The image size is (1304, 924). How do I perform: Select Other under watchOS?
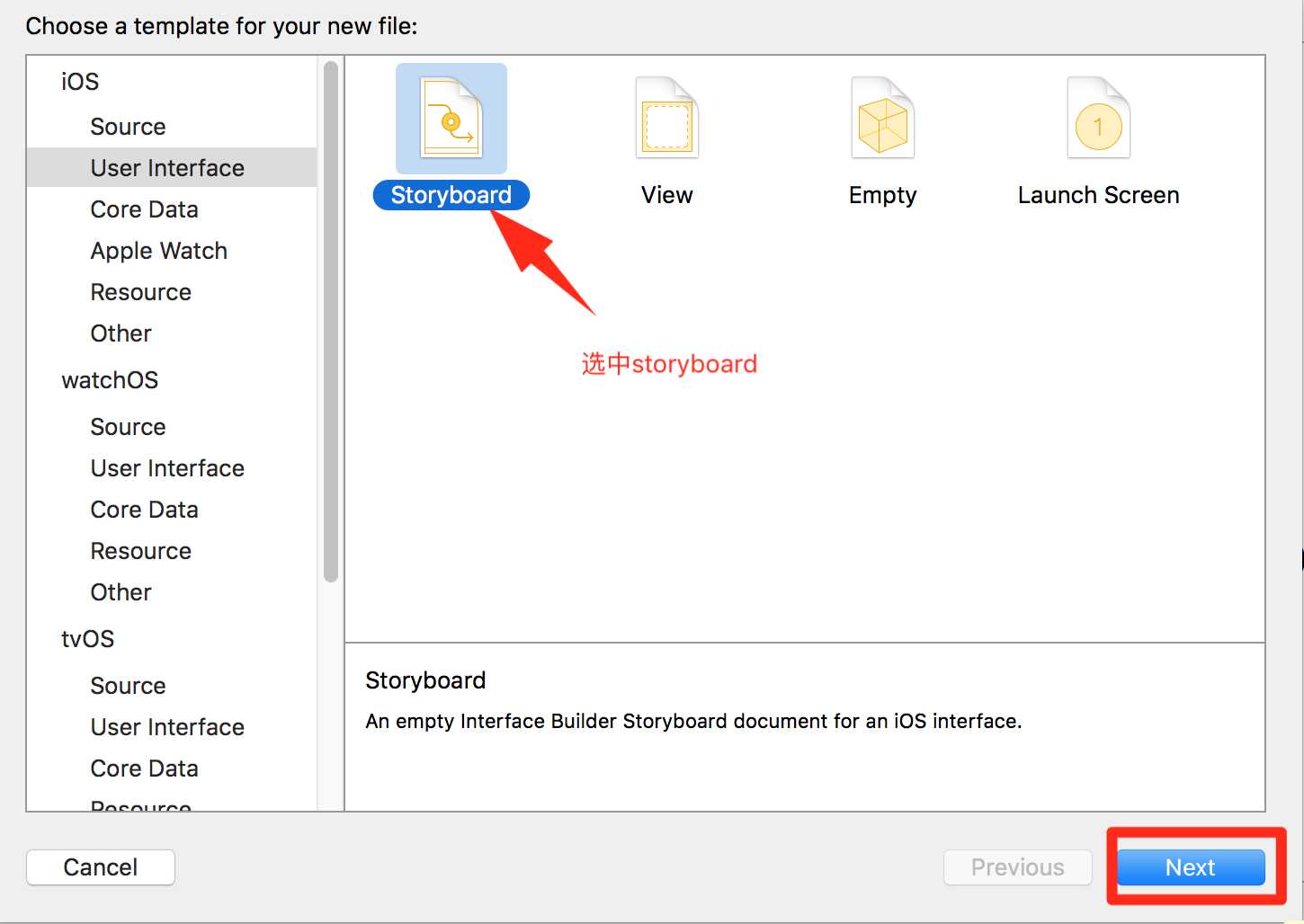(x=121, y=592)
